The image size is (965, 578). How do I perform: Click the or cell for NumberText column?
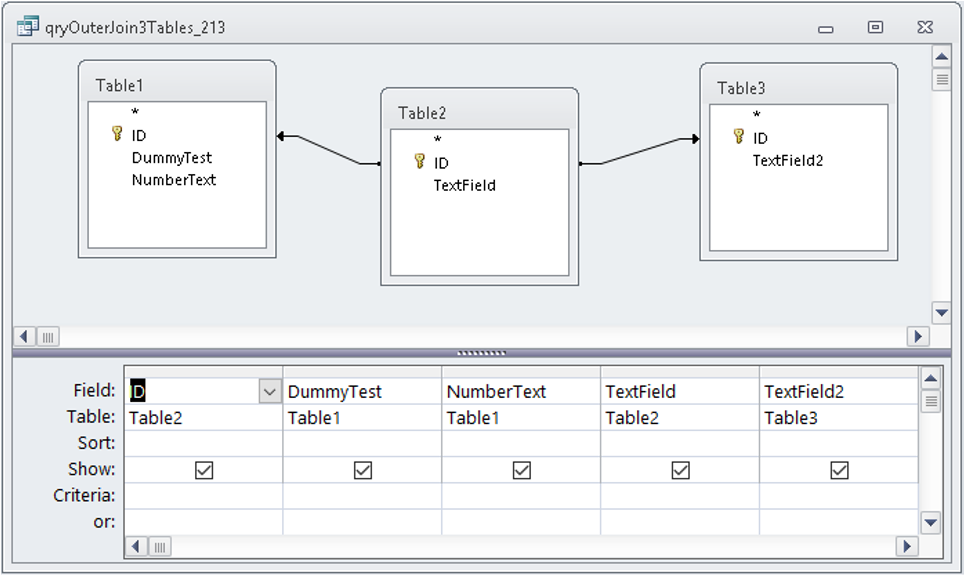(521, 522)
